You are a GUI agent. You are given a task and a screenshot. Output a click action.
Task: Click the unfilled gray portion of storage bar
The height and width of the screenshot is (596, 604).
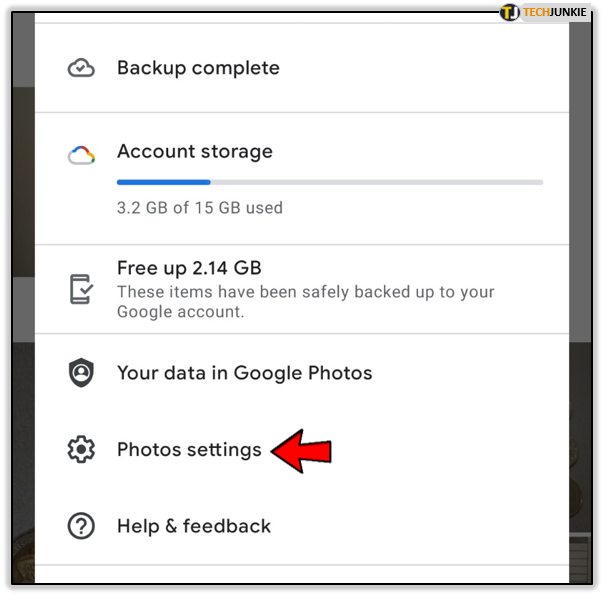(377, 182)
